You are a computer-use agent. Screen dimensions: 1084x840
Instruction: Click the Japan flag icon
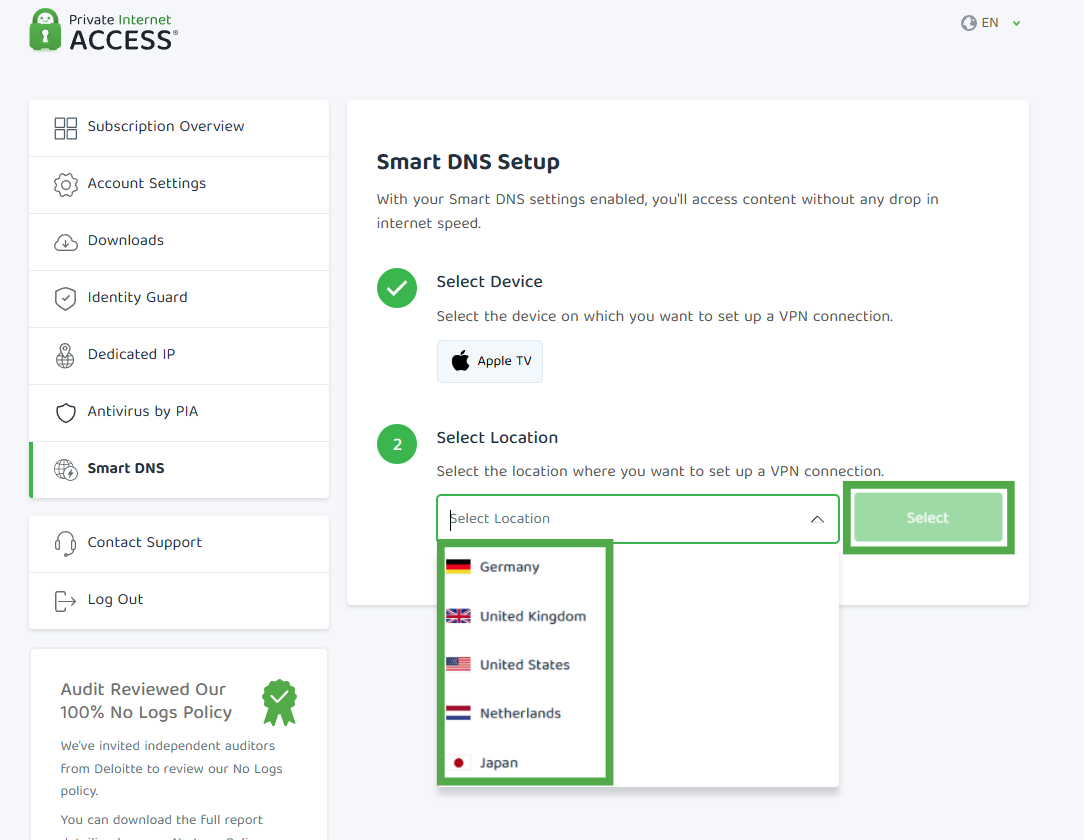point(458,763)
